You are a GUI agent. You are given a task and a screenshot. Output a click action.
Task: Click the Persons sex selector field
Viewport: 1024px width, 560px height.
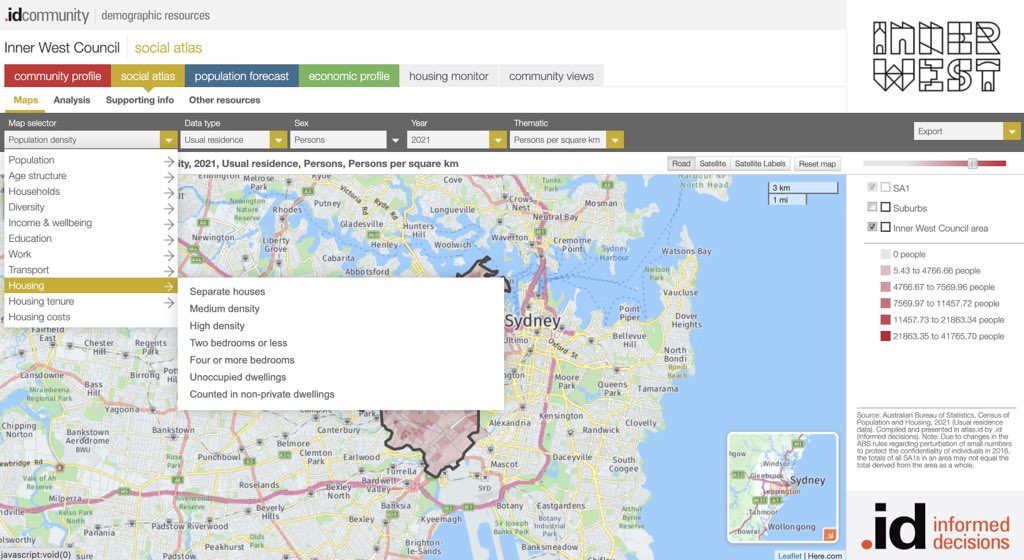pos(338,140)
